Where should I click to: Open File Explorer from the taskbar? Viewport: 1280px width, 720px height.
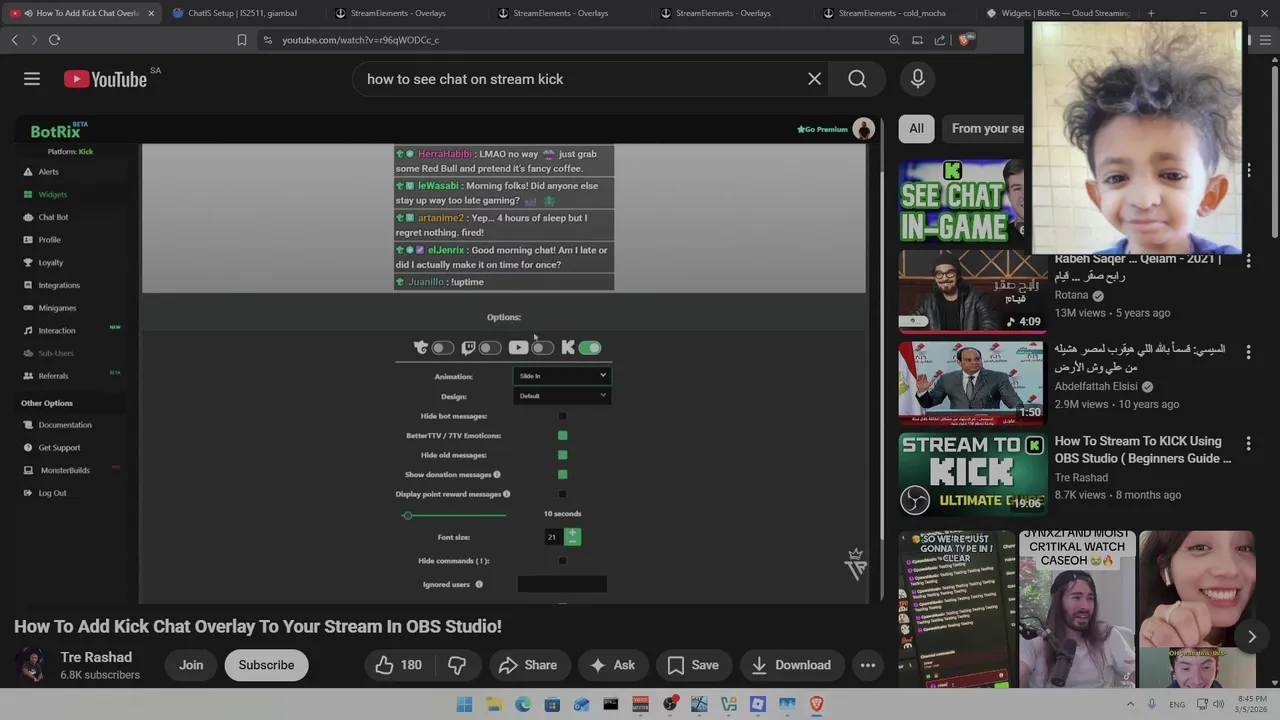click(x=494, y=704)
